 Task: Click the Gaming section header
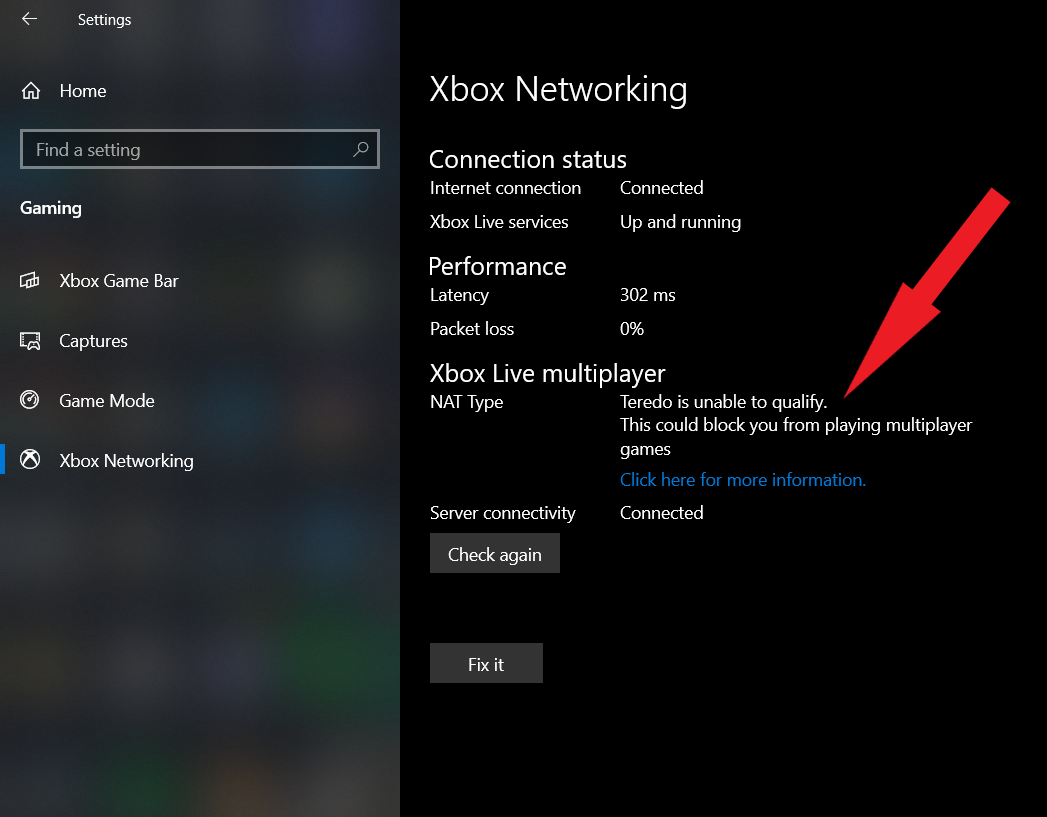(x=51, y=208)
